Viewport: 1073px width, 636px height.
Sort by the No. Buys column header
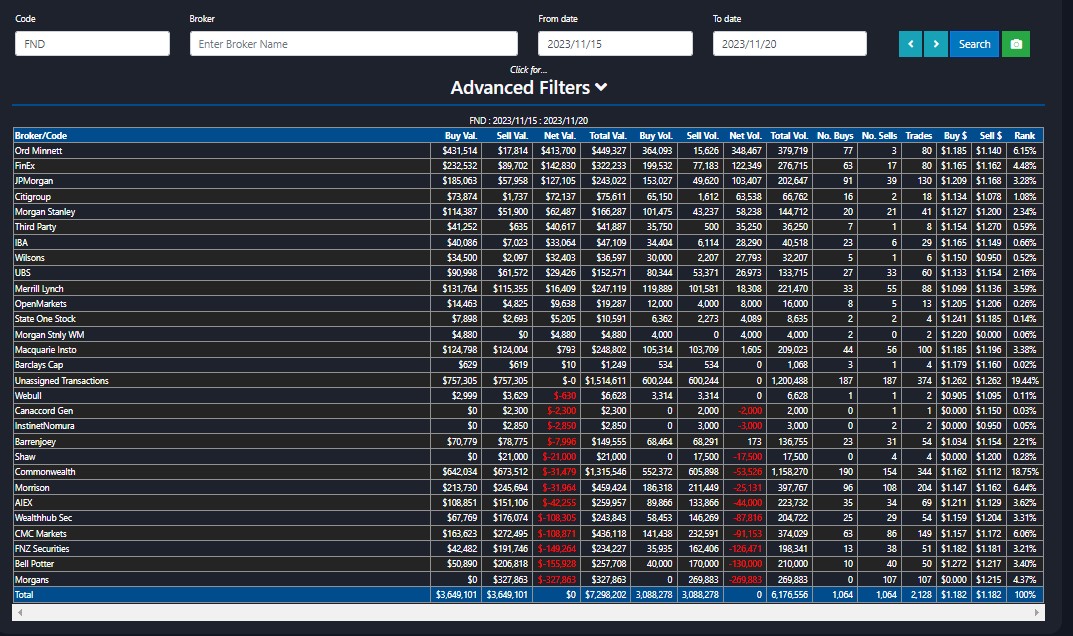[835, 136]
